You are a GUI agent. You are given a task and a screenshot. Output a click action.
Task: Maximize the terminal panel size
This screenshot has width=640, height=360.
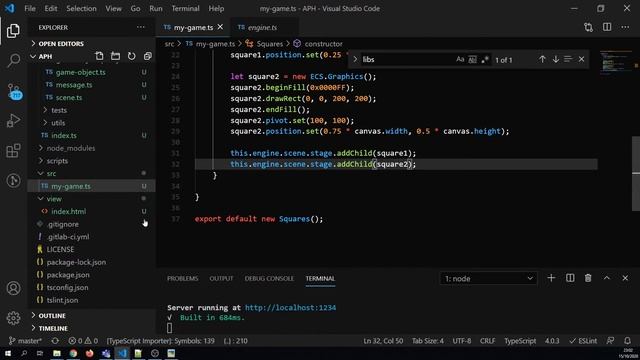pos(607,278)
